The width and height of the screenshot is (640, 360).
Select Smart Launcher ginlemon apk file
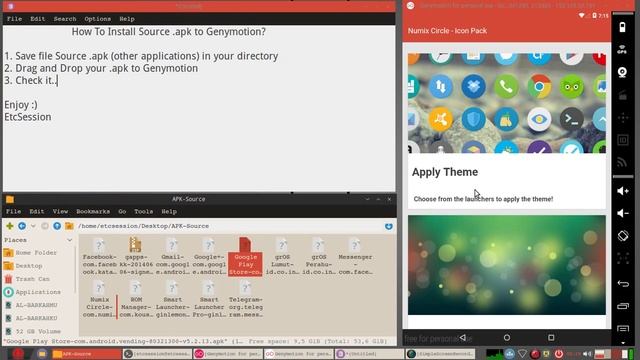[x=172, y=299]
